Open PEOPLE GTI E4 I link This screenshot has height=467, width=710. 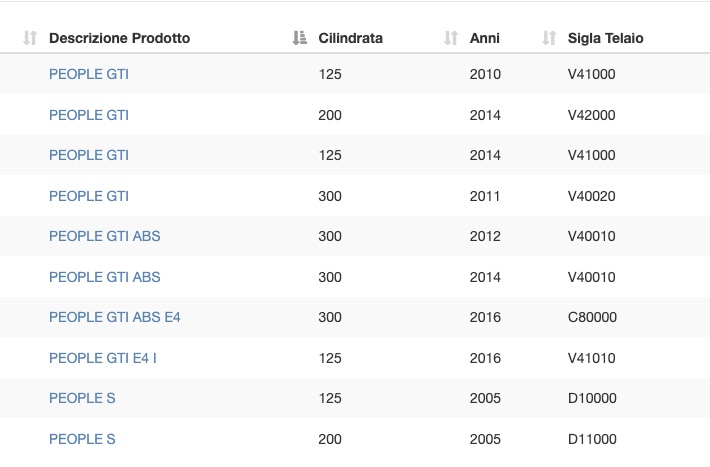tap(103, 358)
